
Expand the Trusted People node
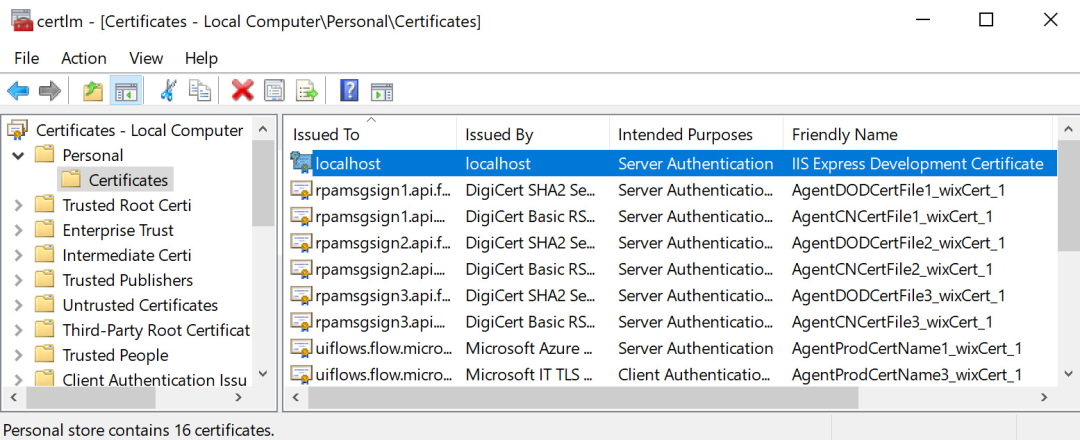click(x=18, y=355)
